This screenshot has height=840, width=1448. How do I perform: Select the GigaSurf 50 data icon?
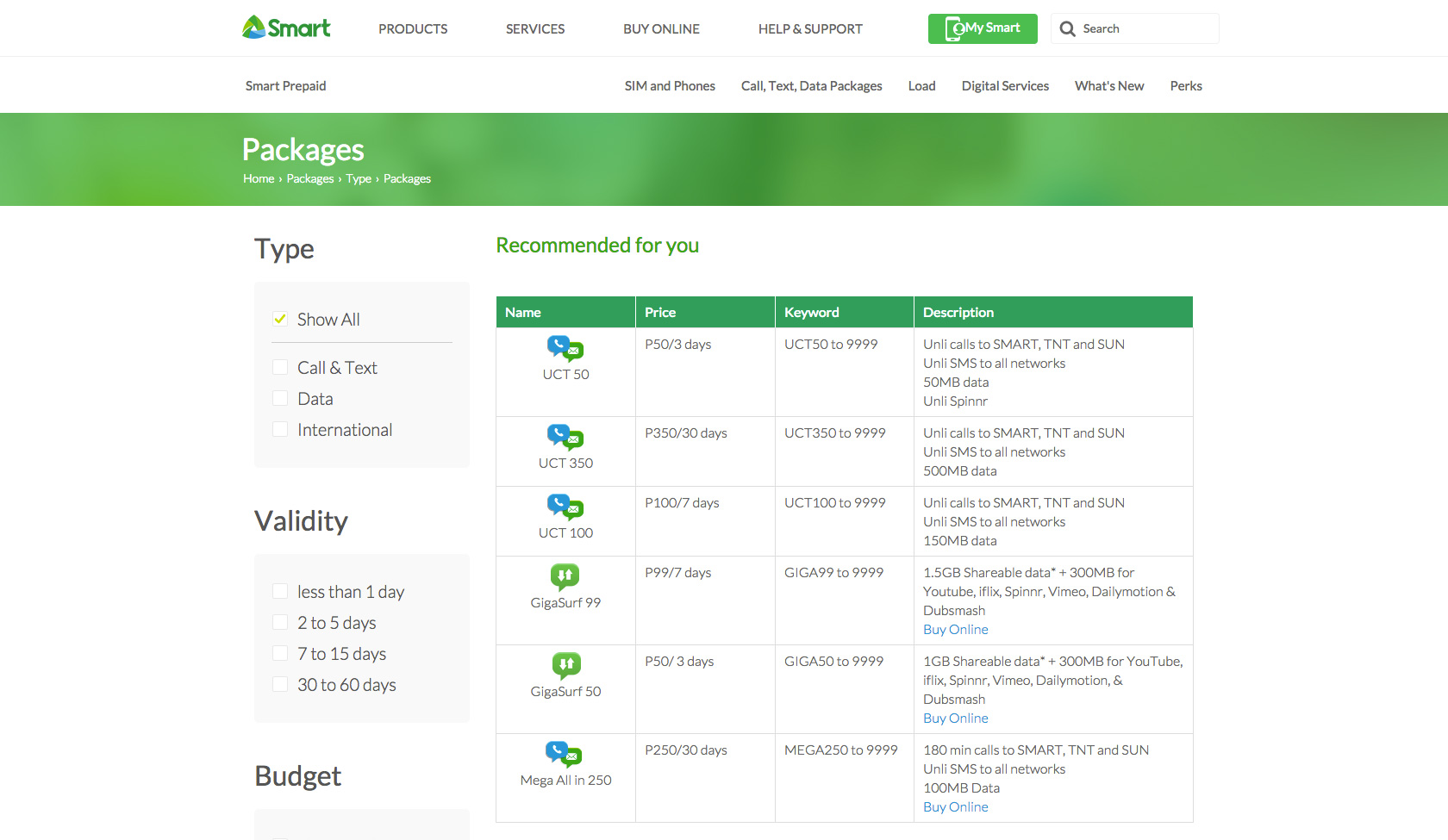point(565,665)
